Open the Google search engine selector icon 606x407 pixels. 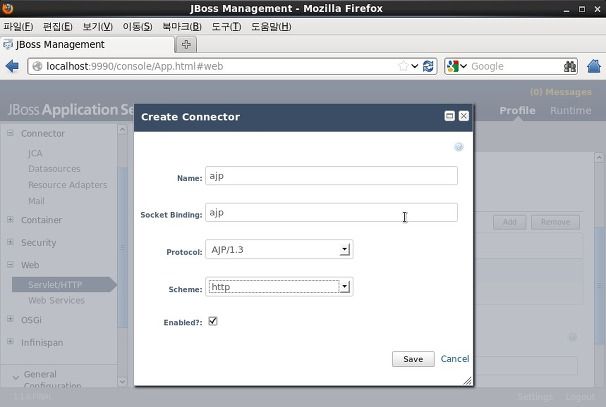click(453, 66)
